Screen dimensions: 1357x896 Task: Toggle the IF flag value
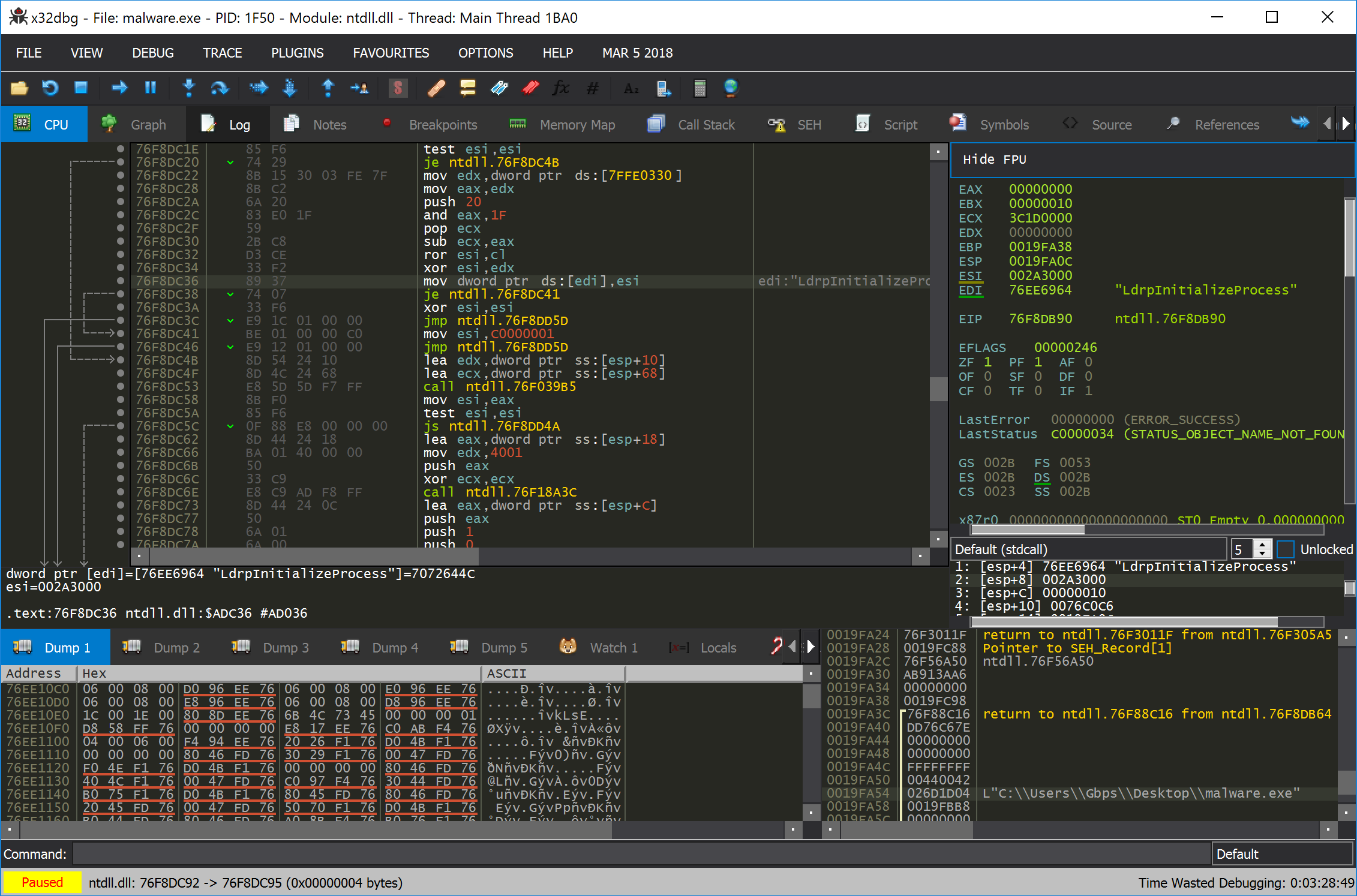[x=1088, y=391]
